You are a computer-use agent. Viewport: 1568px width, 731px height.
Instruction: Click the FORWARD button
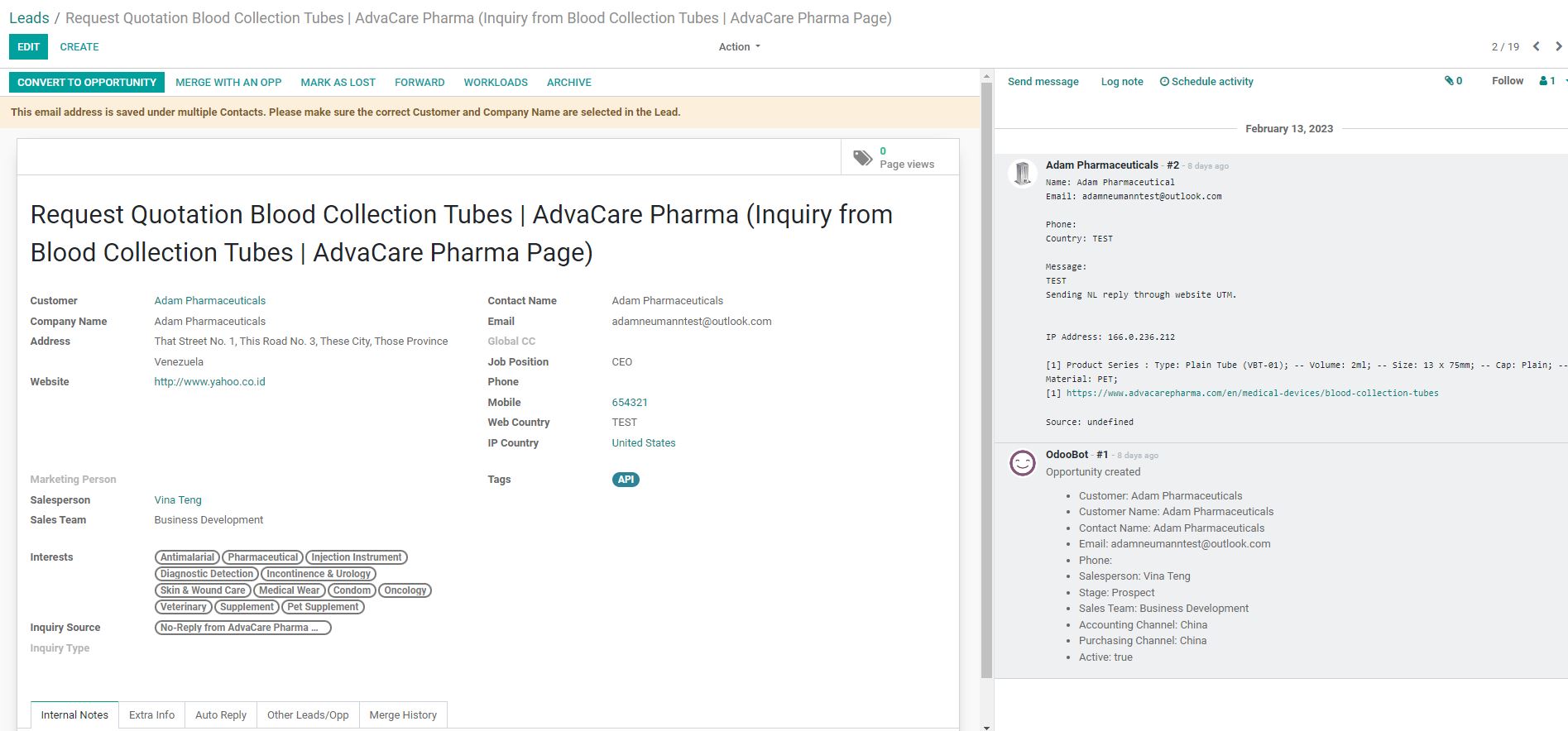[x=420, y=82]
